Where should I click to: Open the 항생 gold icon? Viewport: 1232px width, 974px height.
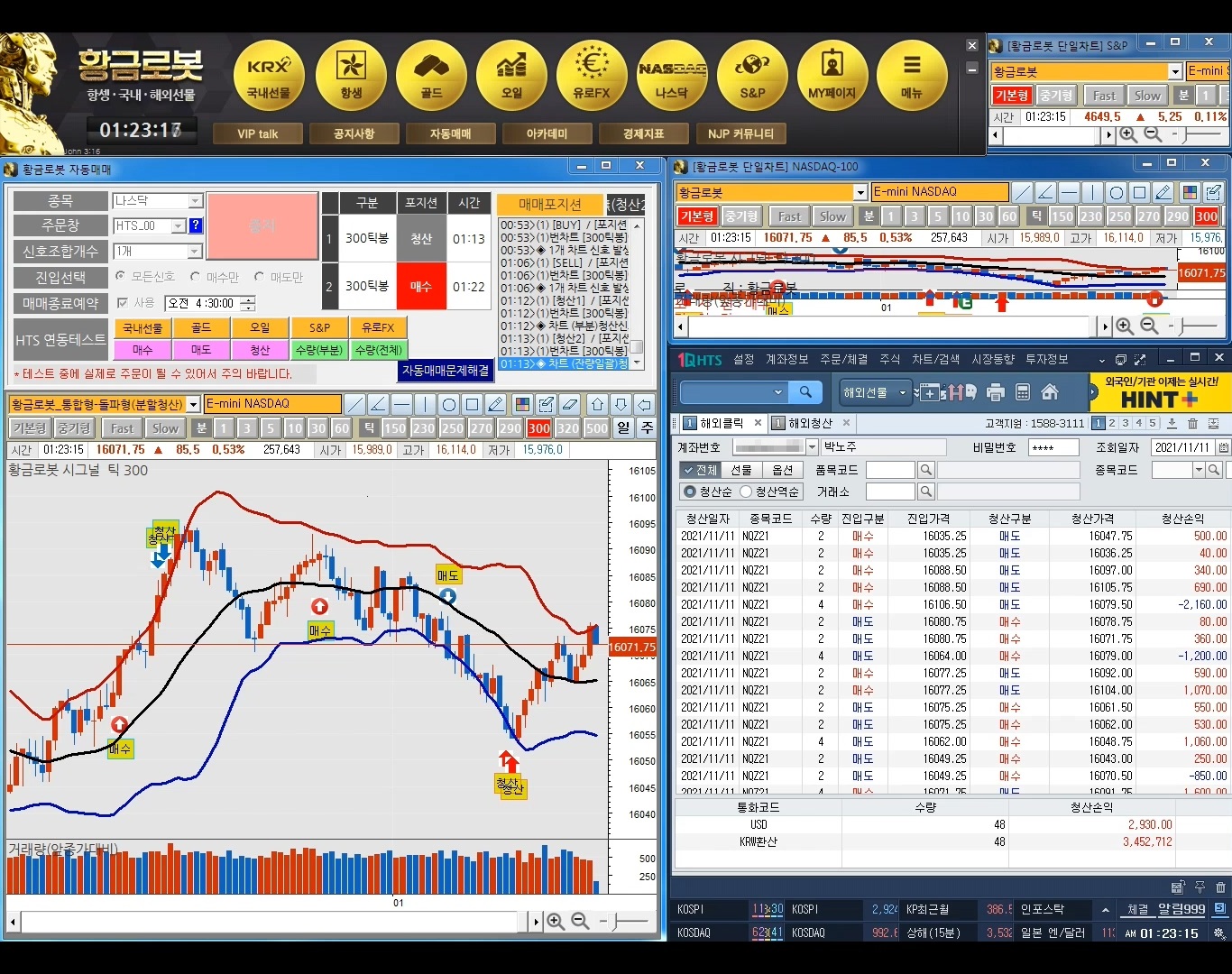click(x=351, y=76)
